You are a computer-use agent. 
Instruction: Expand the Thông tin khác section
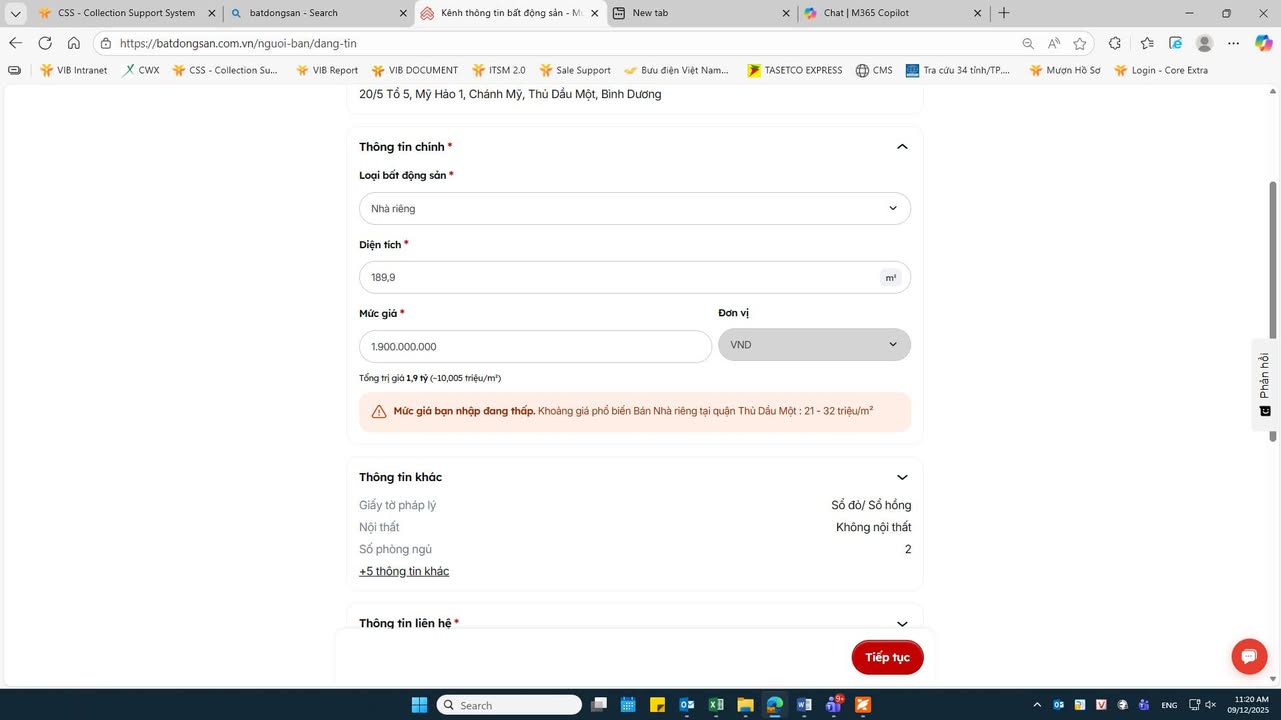pos(901,477)
